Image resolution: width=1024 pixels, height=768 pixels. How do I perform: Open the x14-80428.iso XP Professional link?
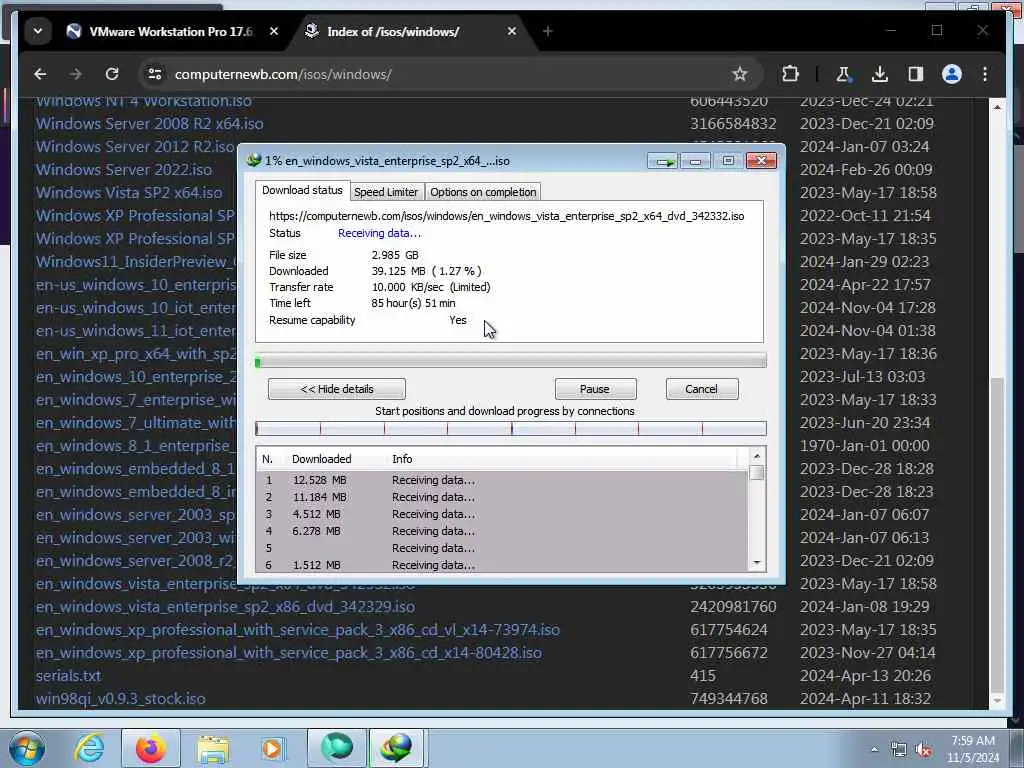tap(289, 652)
